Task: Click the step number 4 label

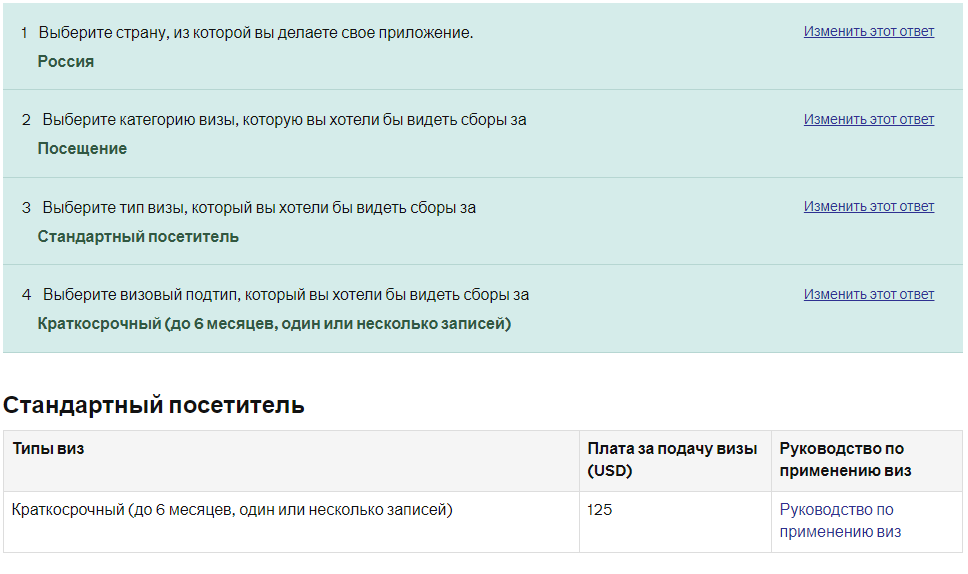Action: [26, 295]
